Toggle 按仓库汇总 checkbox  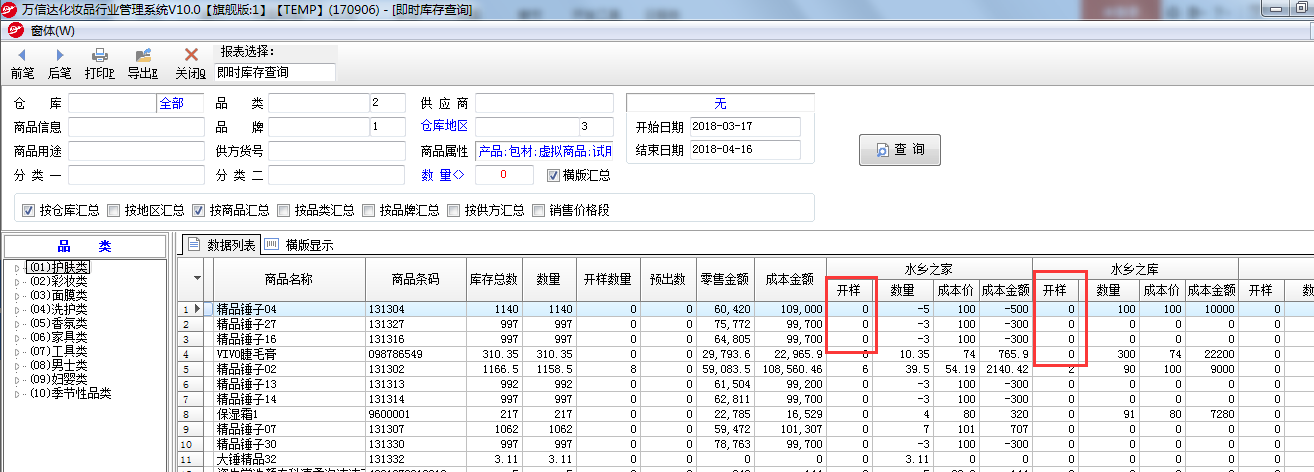point(29,210)
